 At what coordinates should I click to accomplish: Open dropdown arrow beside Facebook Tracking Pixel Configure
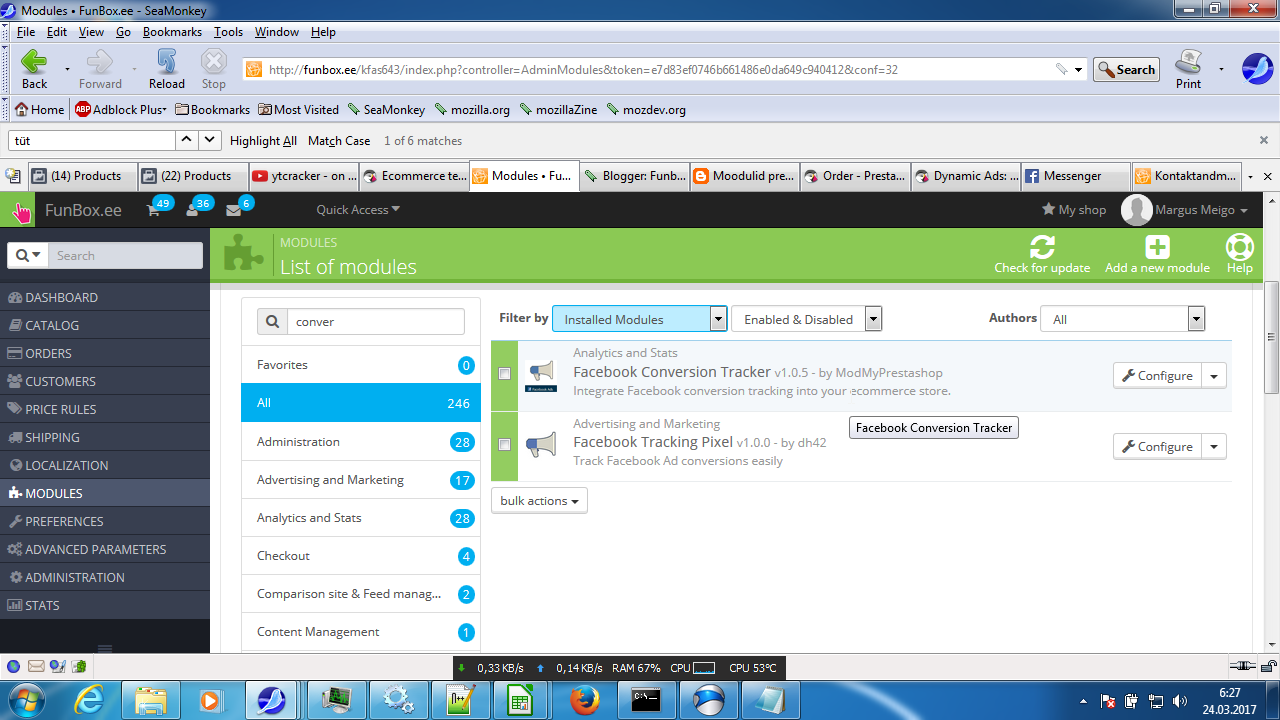click(x=1214, y=447)
